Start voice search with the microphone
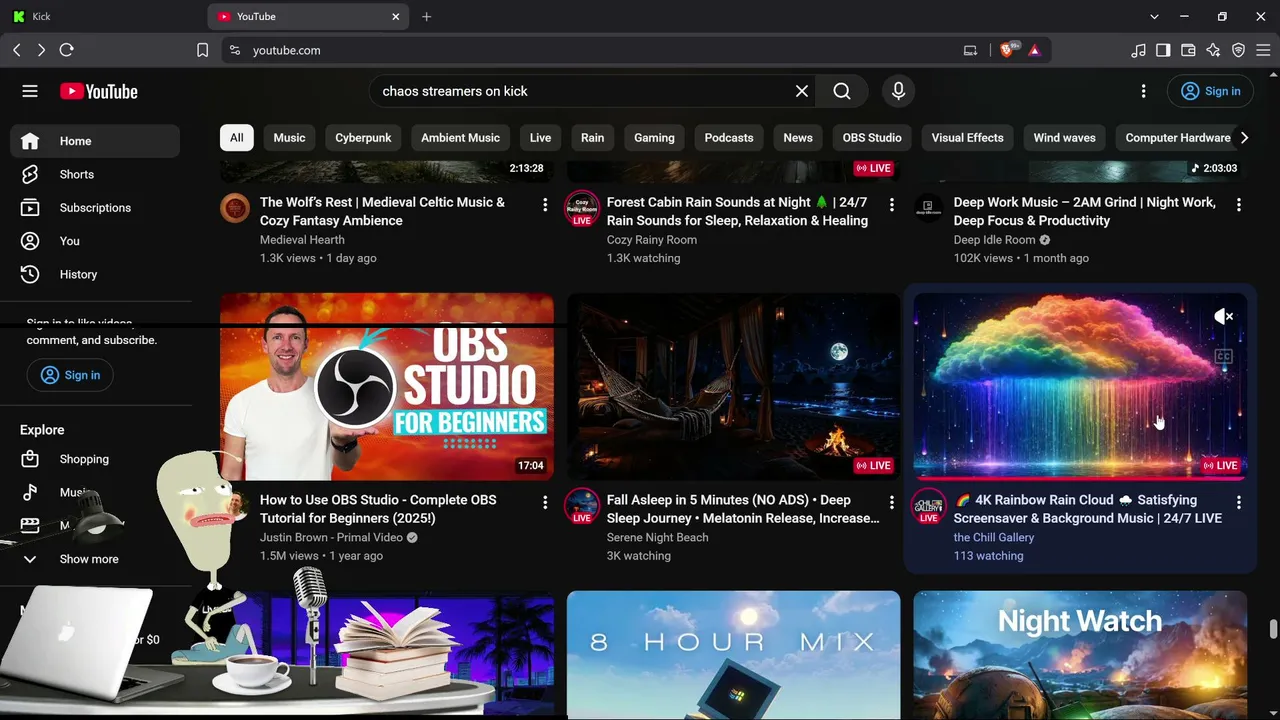This screenshot has width=1280, height=720. pyautogui.click(x=898, y=91)
